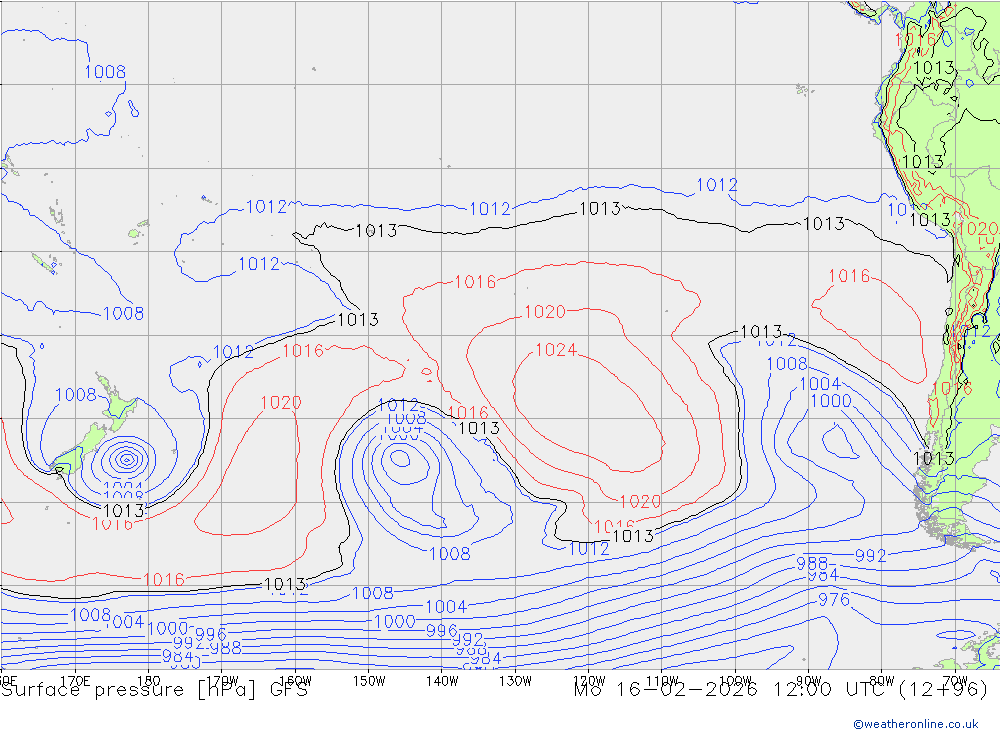
Task: Click the 992 isobar label near Chile
Action: (x=870, y=556)
